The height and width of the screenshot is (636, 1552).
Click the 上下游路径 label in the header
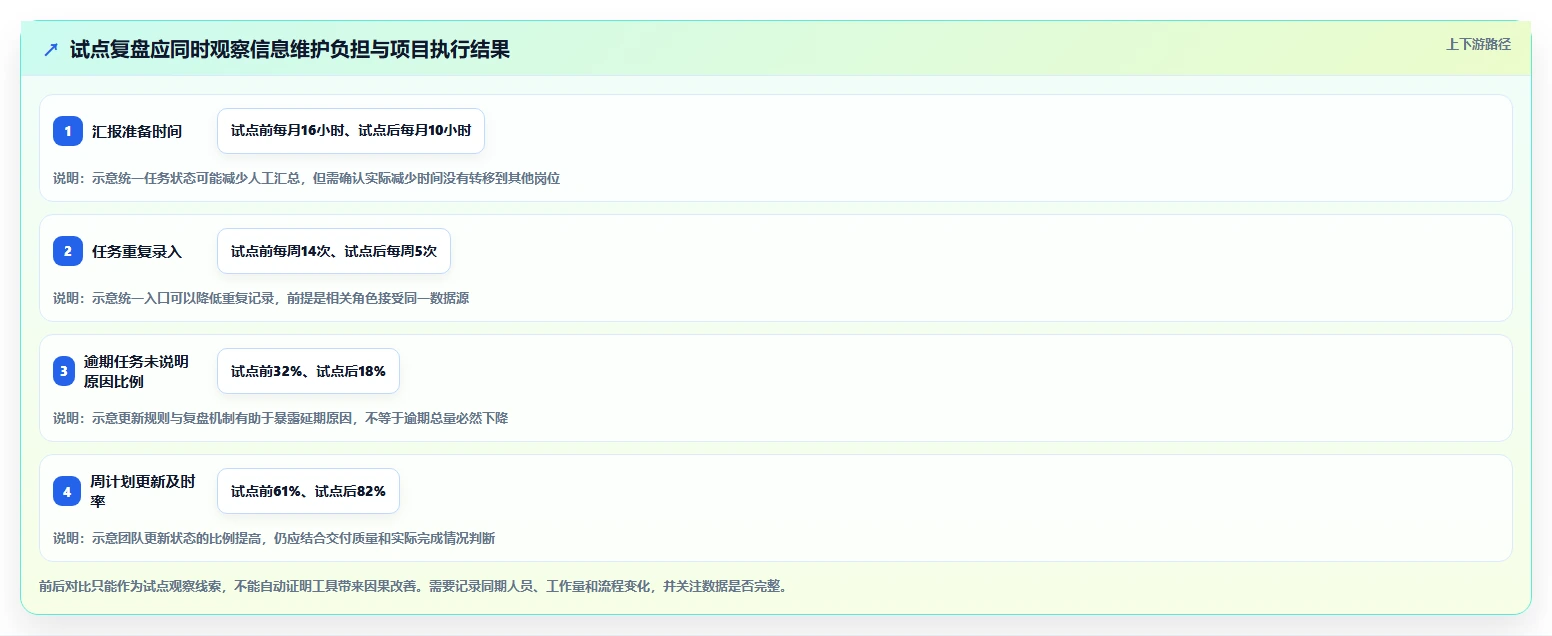[1478, 44]
